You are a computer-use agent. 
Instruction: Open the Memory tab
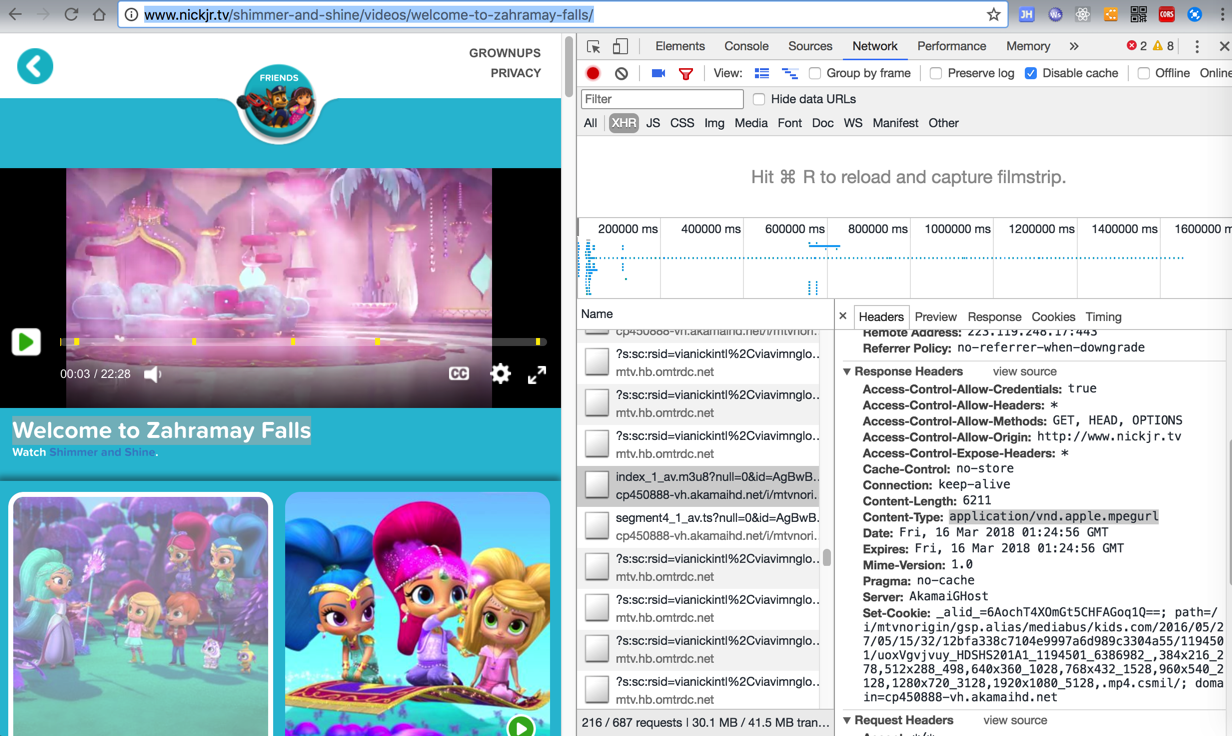[x=1028, y=46]
